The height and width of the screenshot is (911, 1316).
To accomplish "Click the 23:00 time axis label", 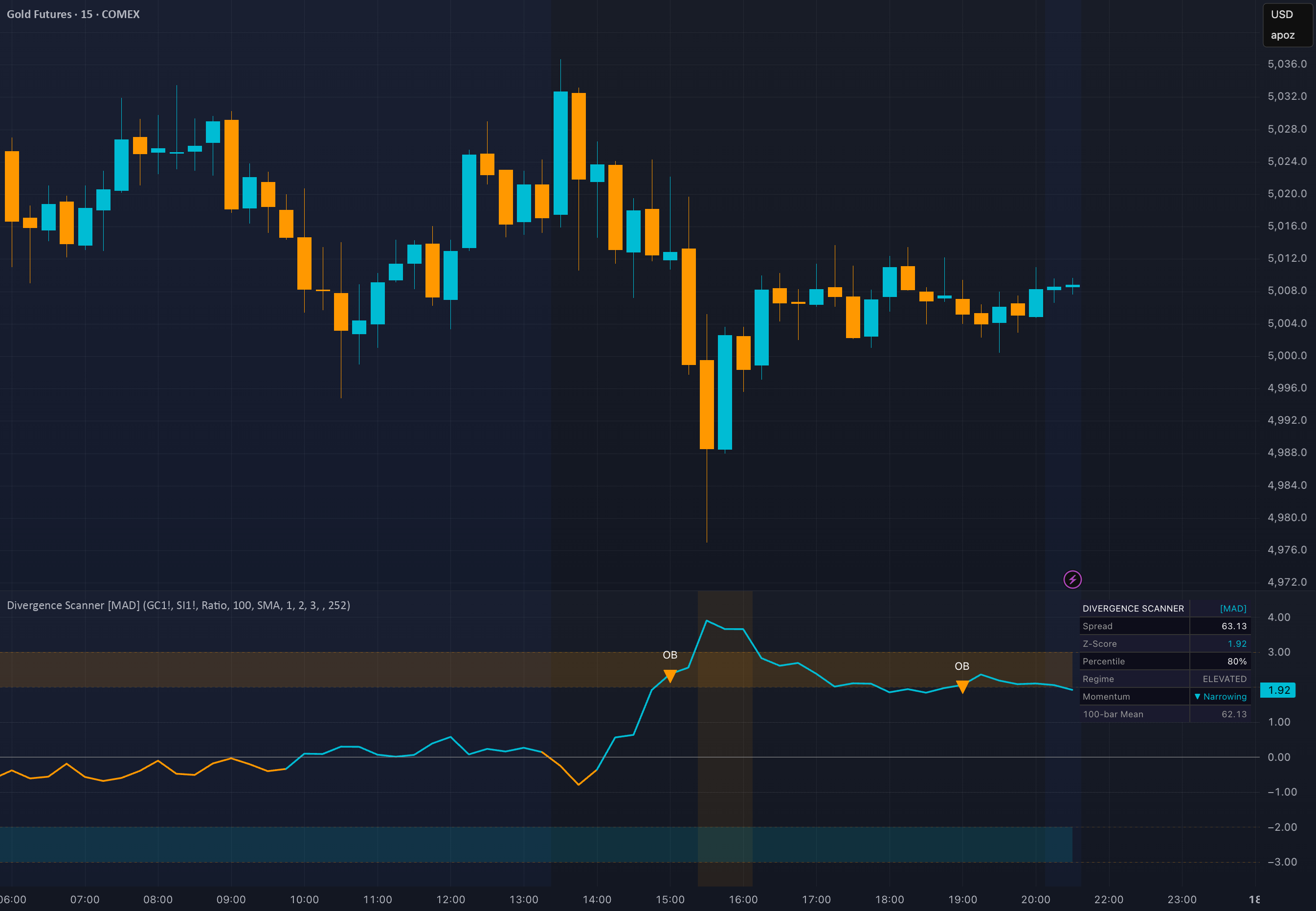I will click(1182, 900).
